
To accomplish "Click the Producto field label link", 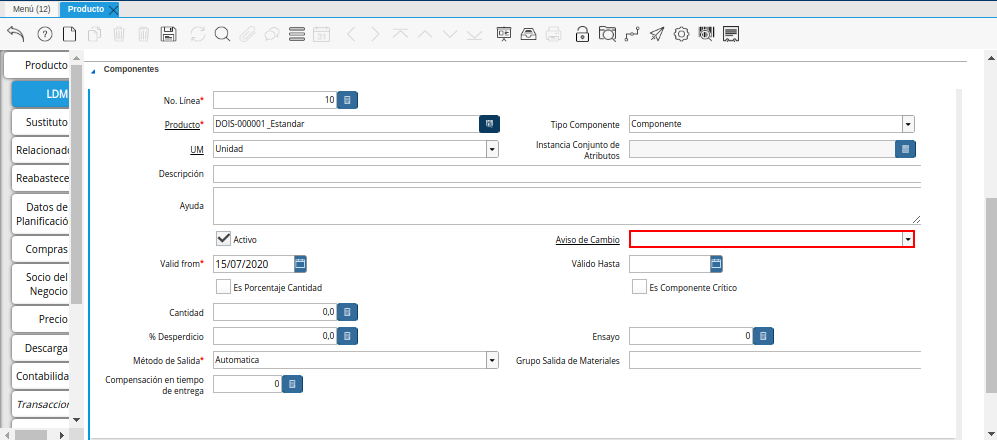I will [x=181, y=125].
